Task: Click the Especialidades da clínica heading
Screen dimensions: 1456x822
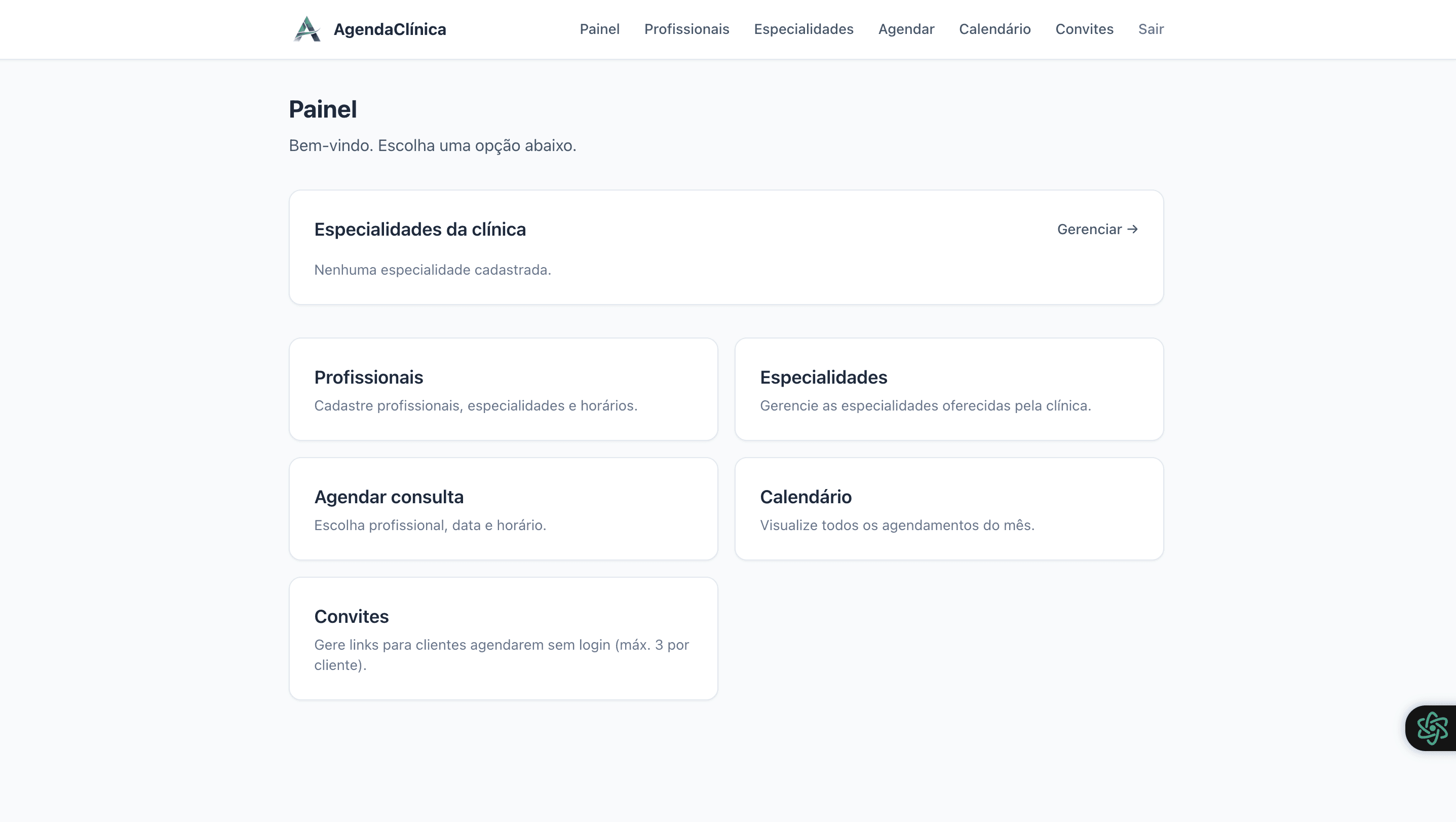Action: [x=419, y=229]
